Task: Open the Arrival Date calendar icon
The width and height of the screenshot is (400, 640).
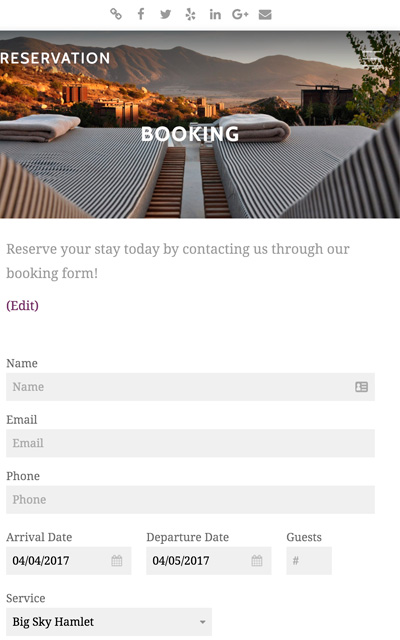Action: [117, 560]
